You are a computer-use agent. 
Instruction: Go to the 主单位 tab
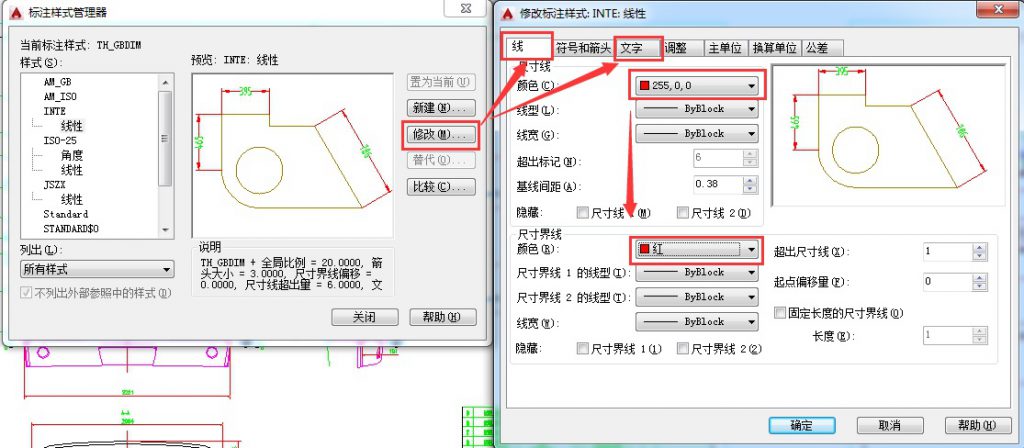point(724,47)
